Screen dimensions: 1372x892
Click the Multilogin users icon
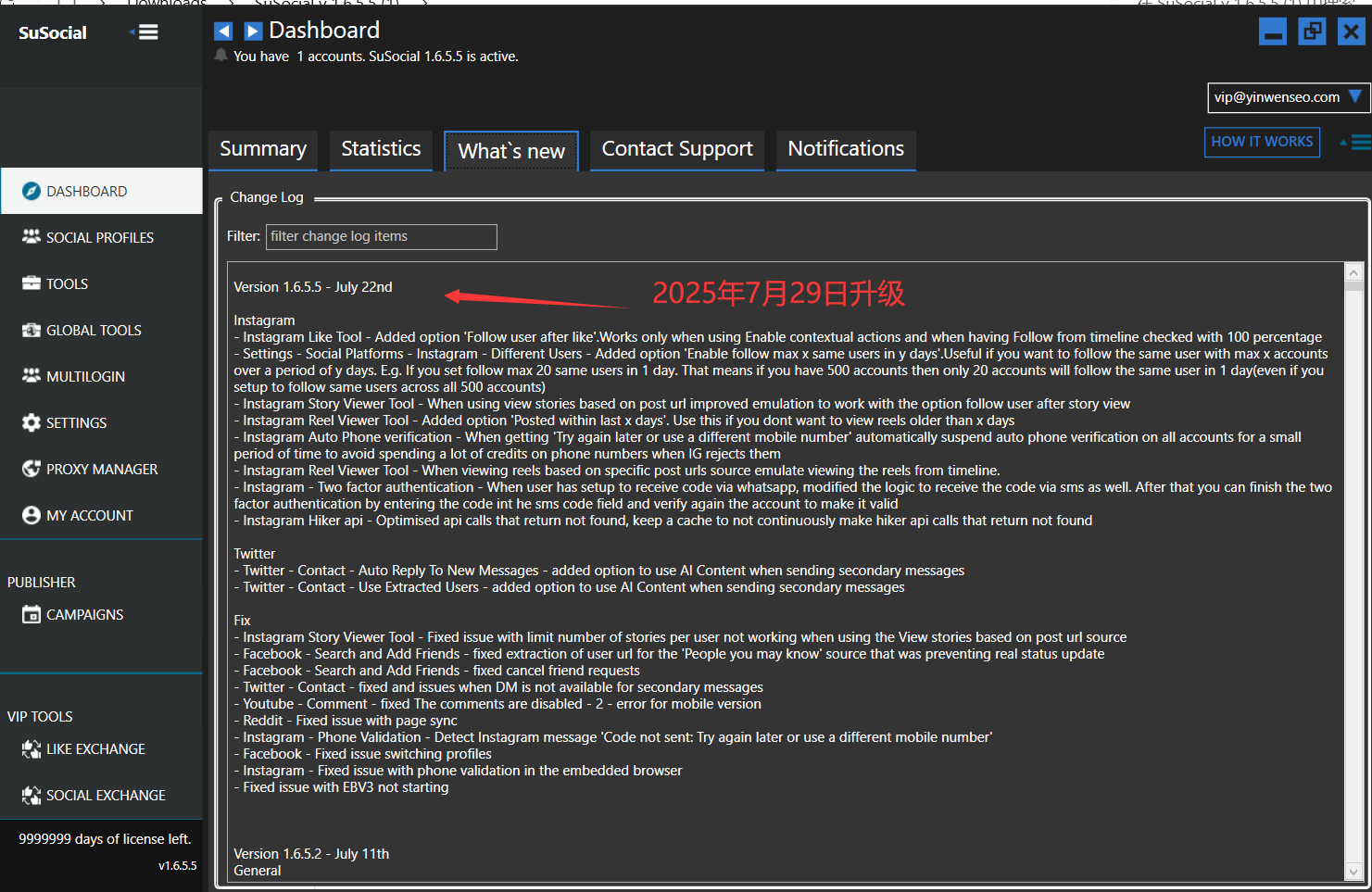(x=31, y=375)
